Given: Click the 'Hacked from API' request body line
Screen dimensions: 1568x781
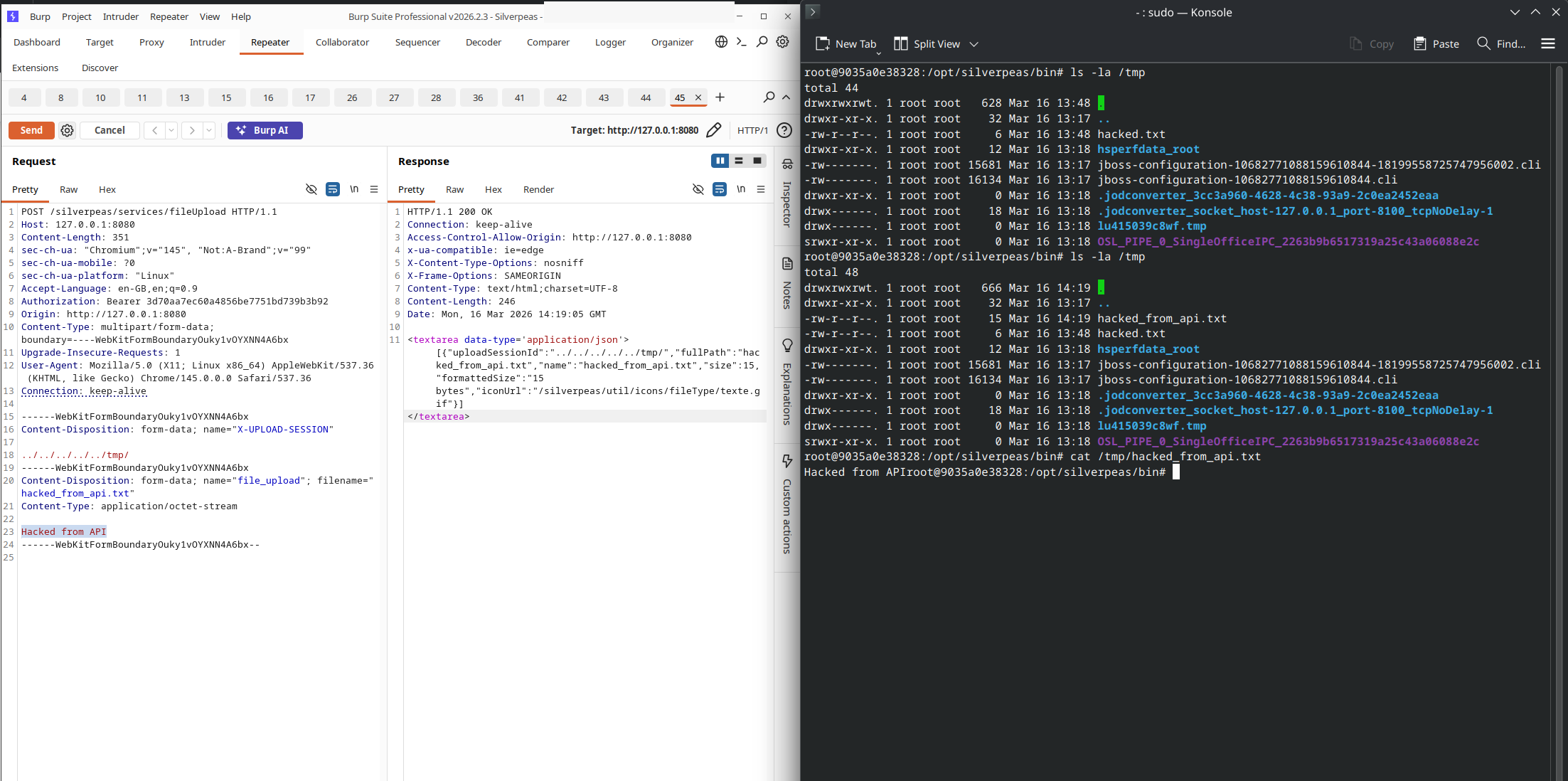Looking at the screenshot, I should [64, 531].
